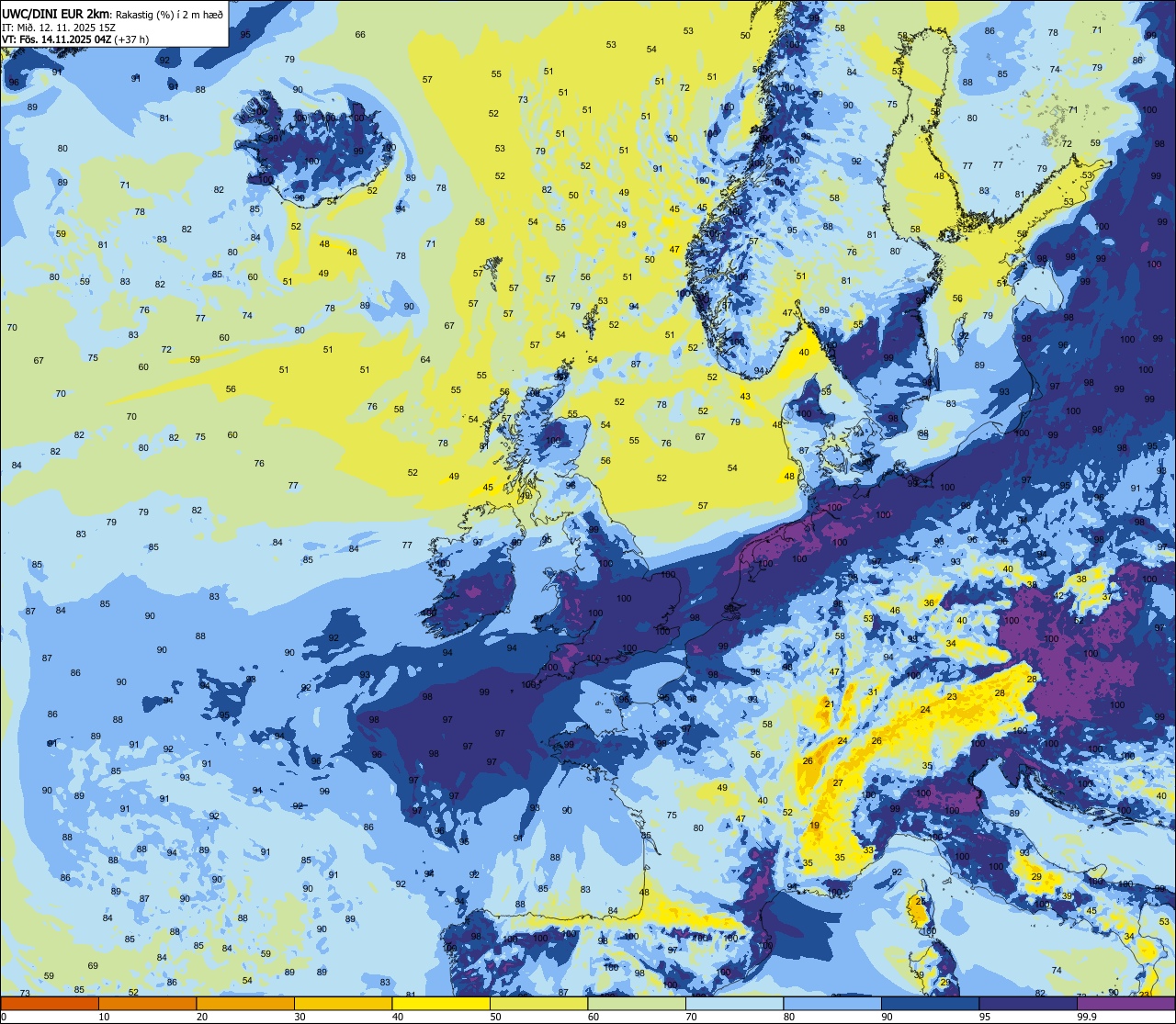Click the dark orange 0–10 legend segment
This screenshot has height=1024, width=1176.
coord(50,1004)
